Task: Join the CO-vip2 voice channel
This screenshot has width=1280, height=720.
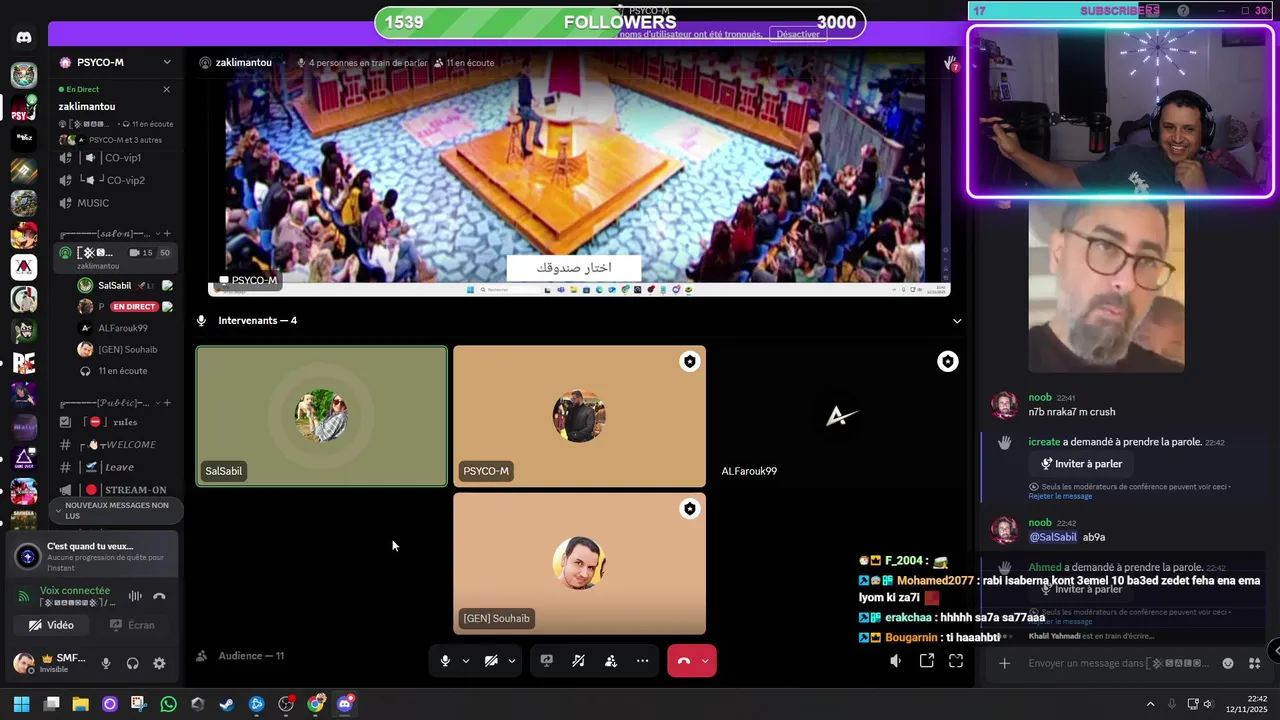Action: tap(115, 181)
